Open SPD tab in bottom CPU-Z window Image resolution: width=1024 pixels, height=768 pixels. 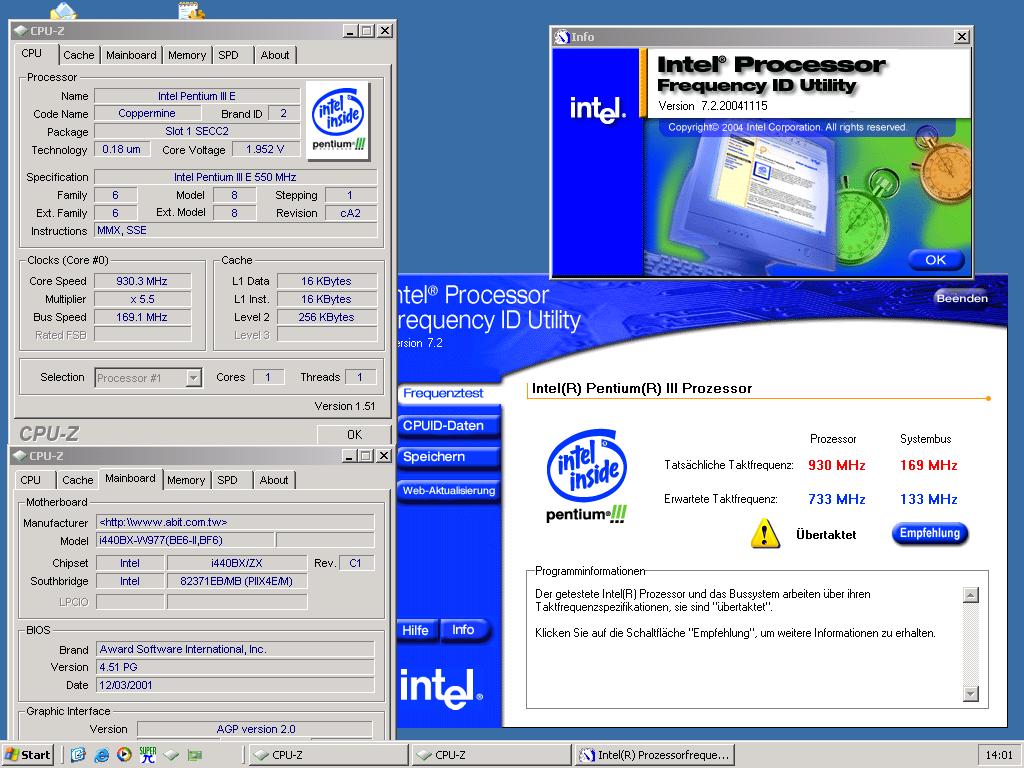227,480
